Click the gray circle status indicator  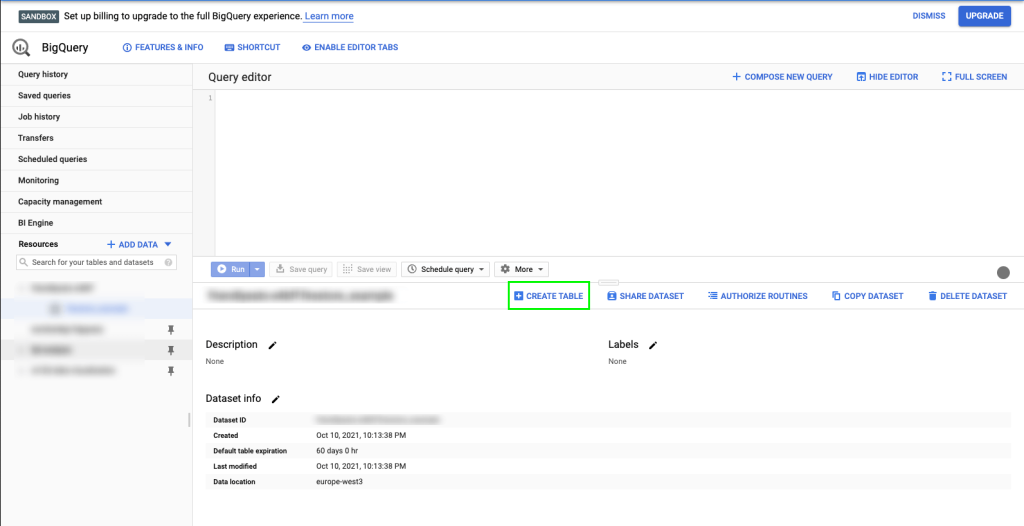1003,272
